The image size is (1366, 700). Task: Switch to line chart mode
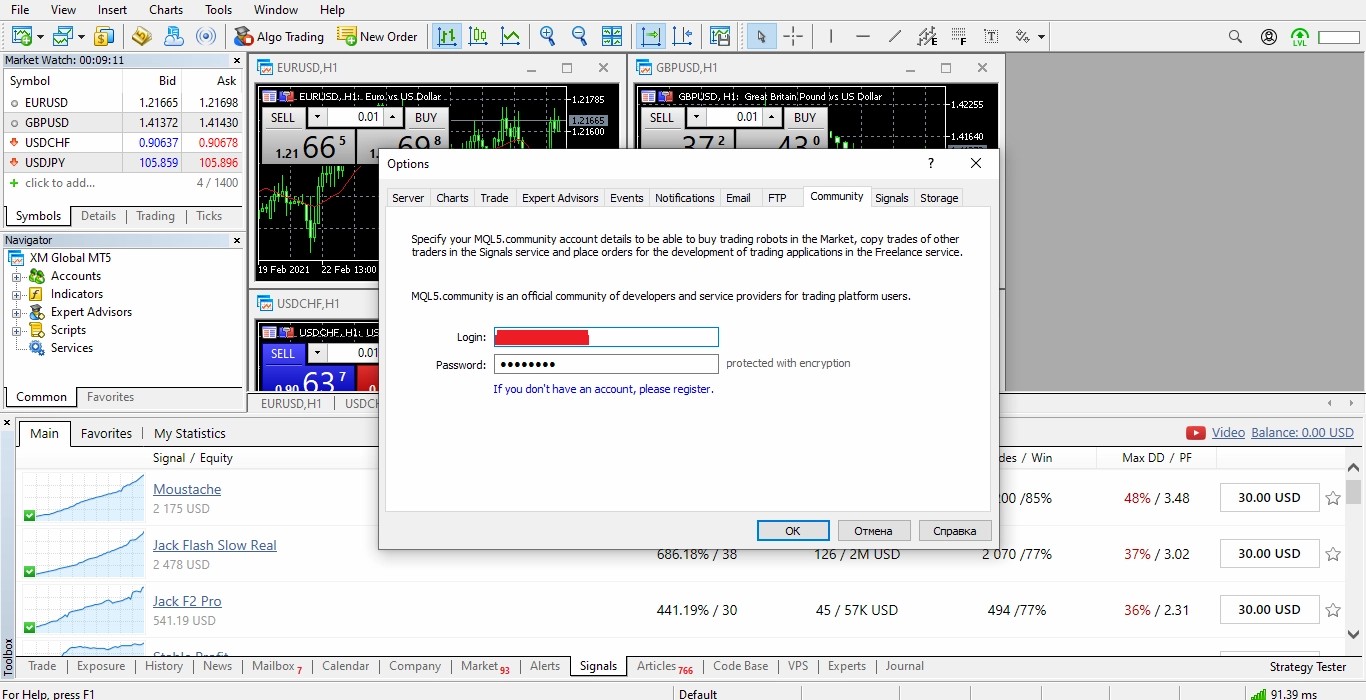point(510,37)
